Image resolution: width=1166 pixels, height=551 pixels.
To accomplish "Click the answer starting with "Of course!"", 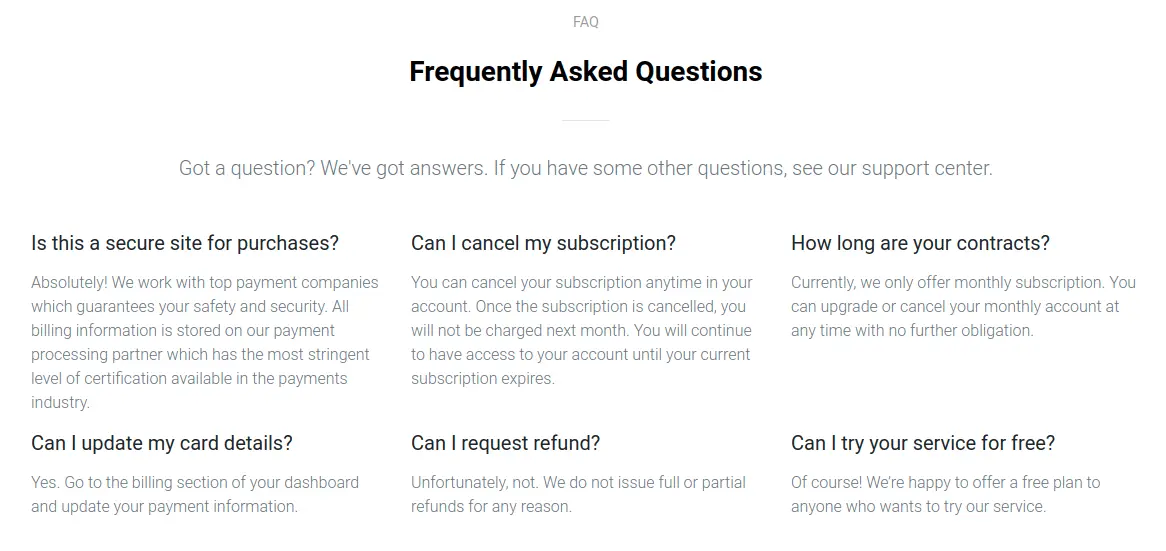I will [945, 494].
